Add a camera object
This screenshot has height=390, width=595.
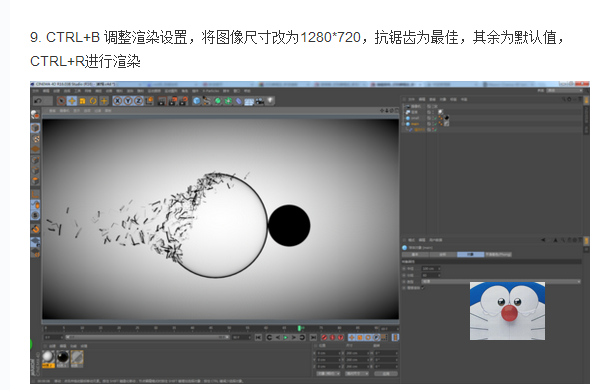(260, 101)
